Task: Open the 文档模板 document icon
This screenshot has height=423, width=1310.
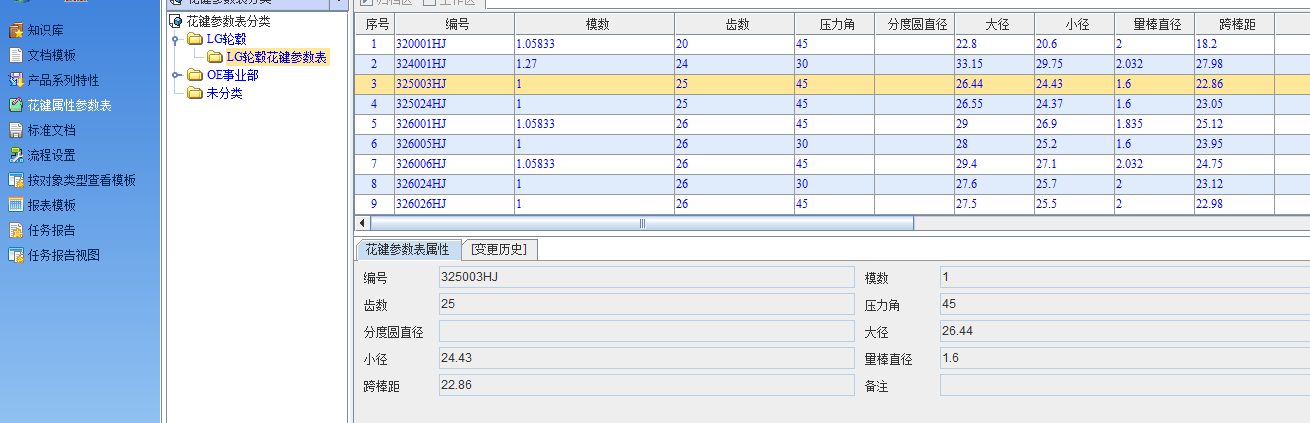Action: point(15,55)
